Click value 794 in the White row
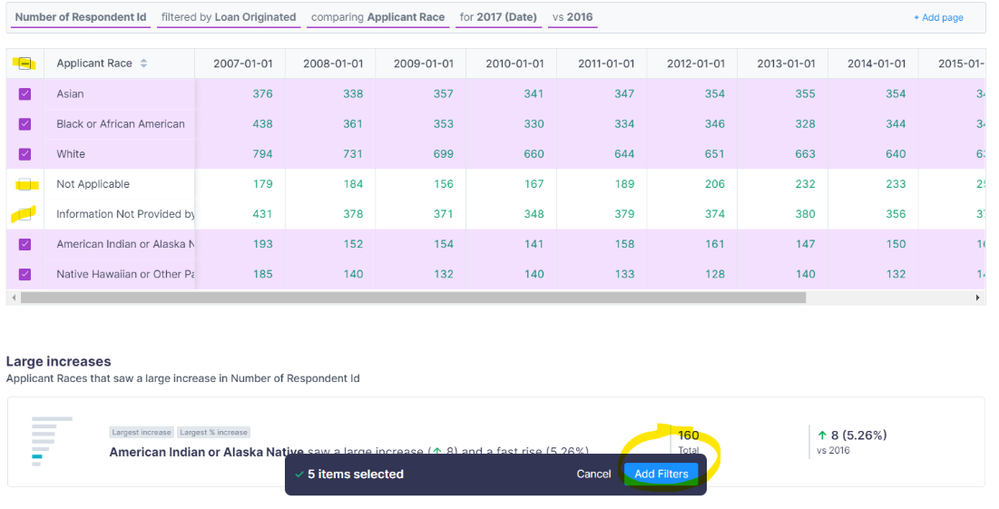The width and height of the screenshot is (999, 509). 262,154
